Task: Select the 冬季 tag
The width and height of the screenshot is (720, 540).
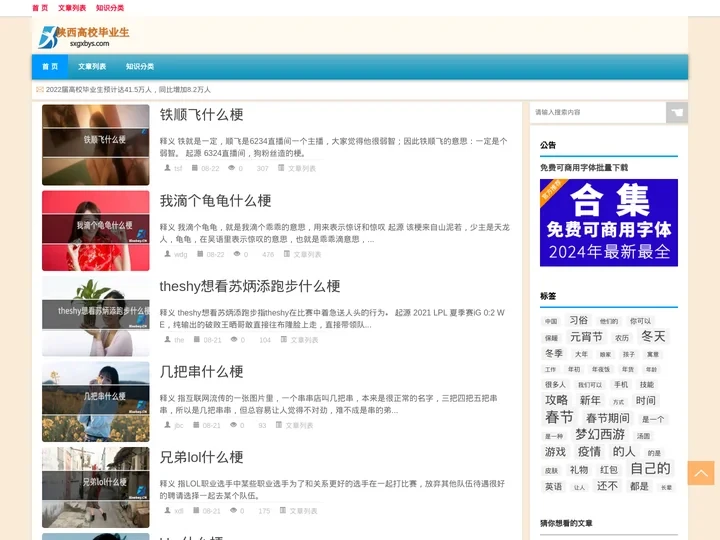Action: pos(553,353)
